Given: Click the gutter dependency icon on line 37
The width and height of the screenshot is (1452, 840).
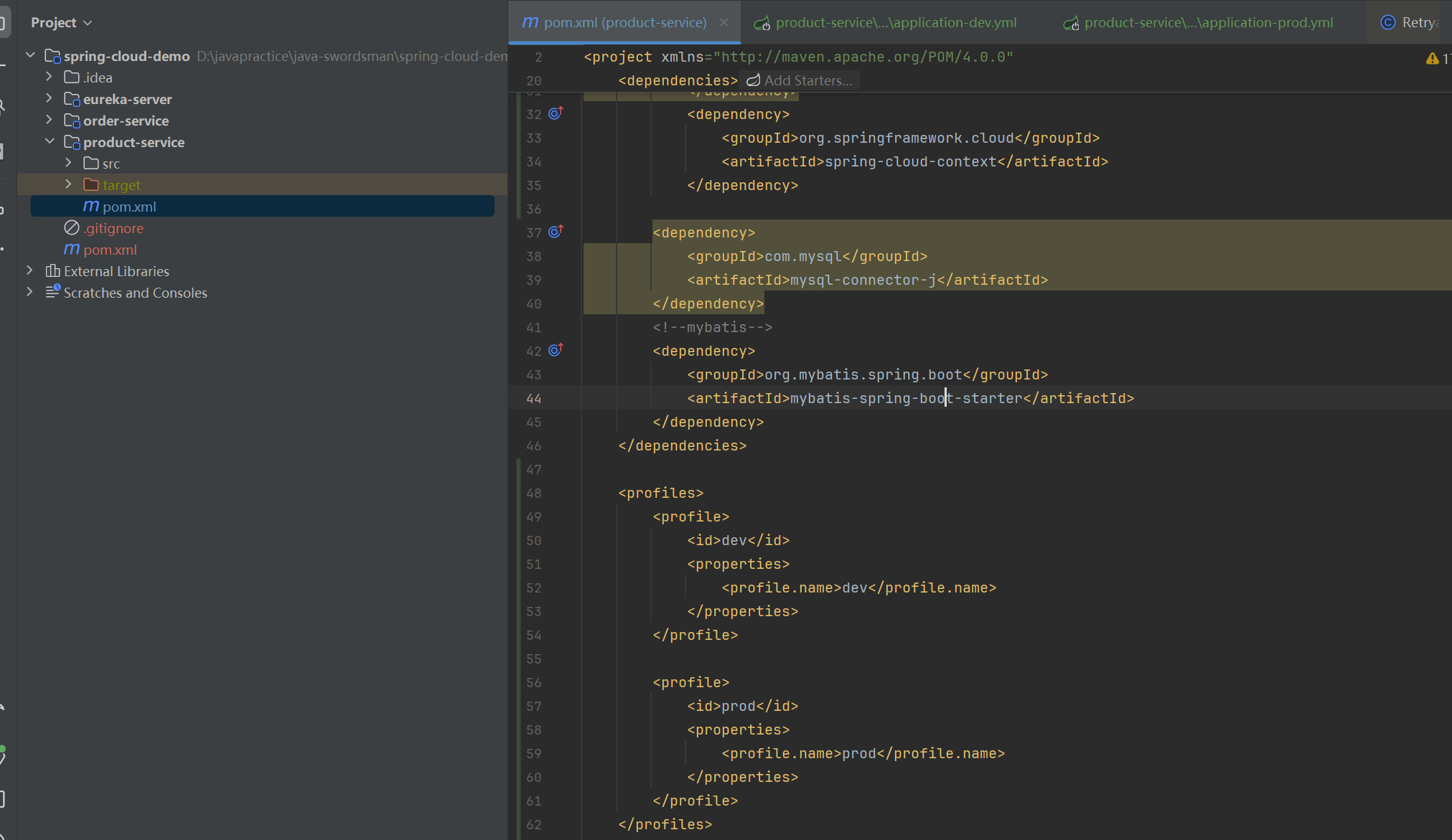Looking at the screenshot, I should (556, 232).
